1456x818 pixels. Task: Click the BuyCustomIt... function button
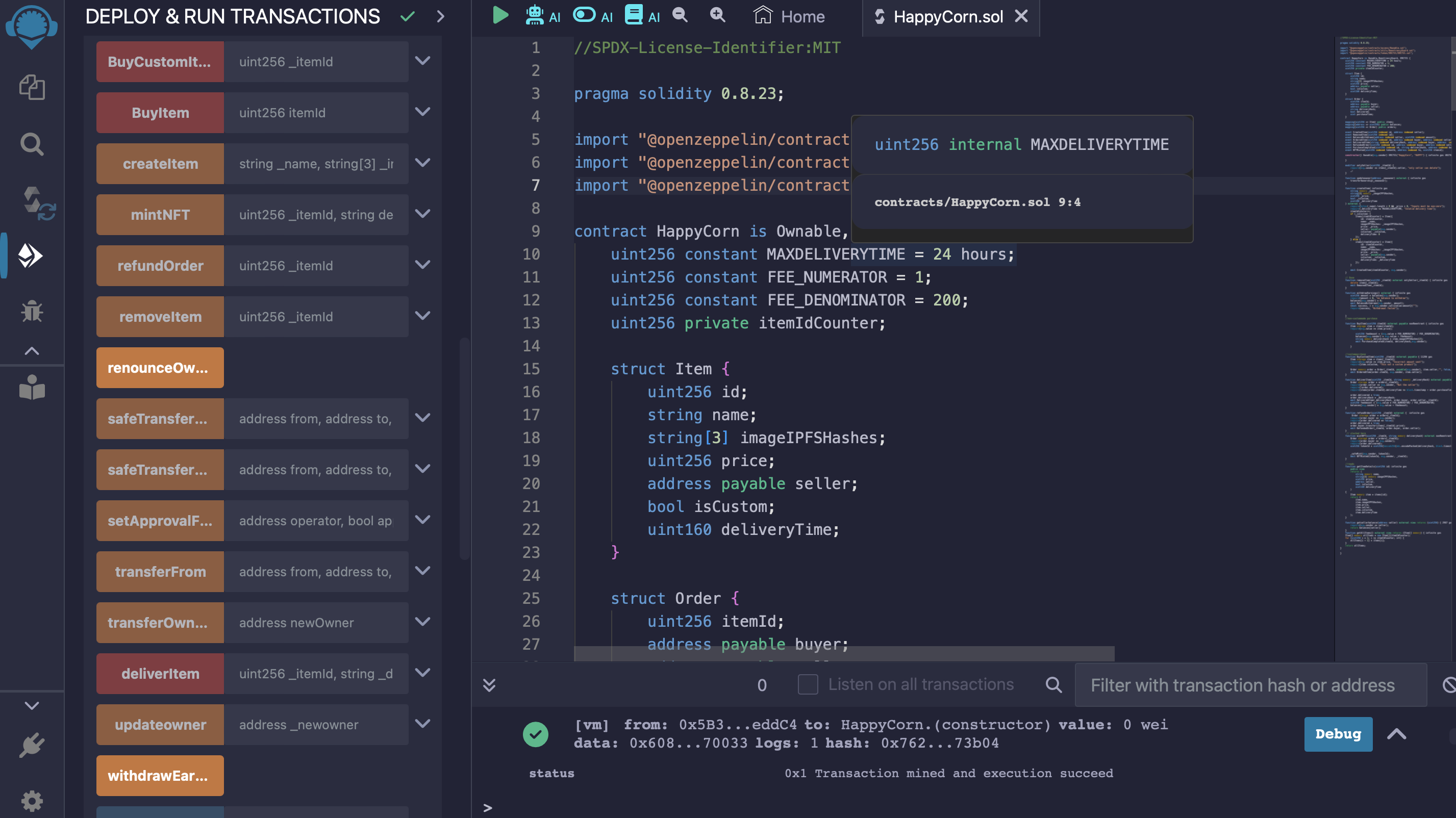tap(160, 62)
